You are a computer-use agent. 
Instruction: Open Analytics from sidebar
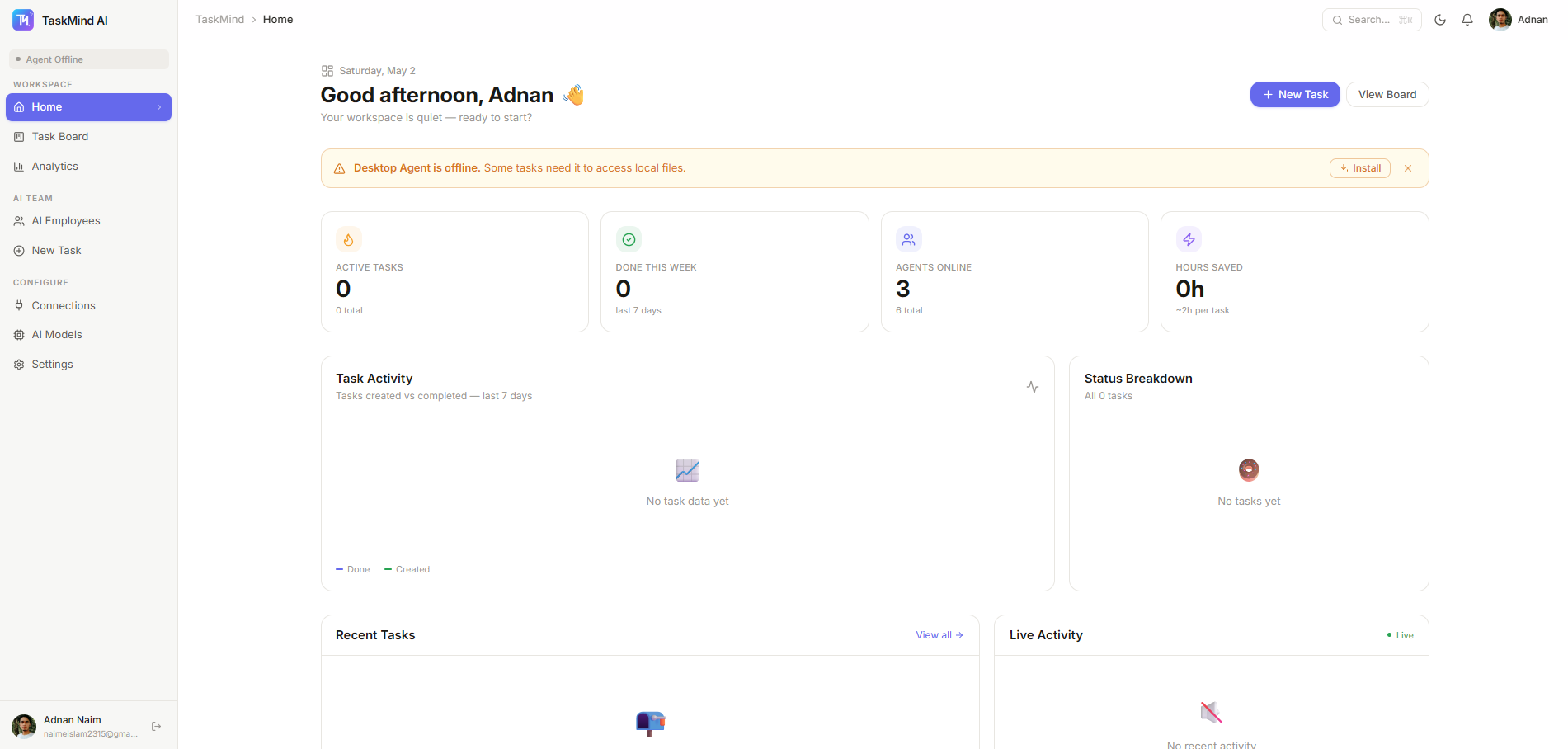click(x=88, y=167)
